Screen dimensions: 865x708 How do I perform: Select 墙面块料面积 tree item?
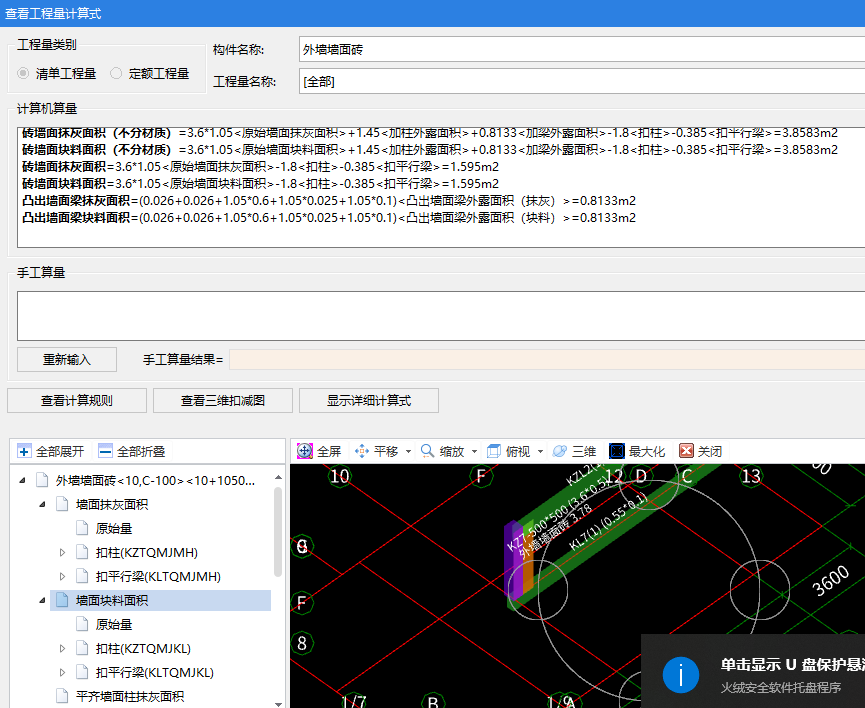coord(111,600)
